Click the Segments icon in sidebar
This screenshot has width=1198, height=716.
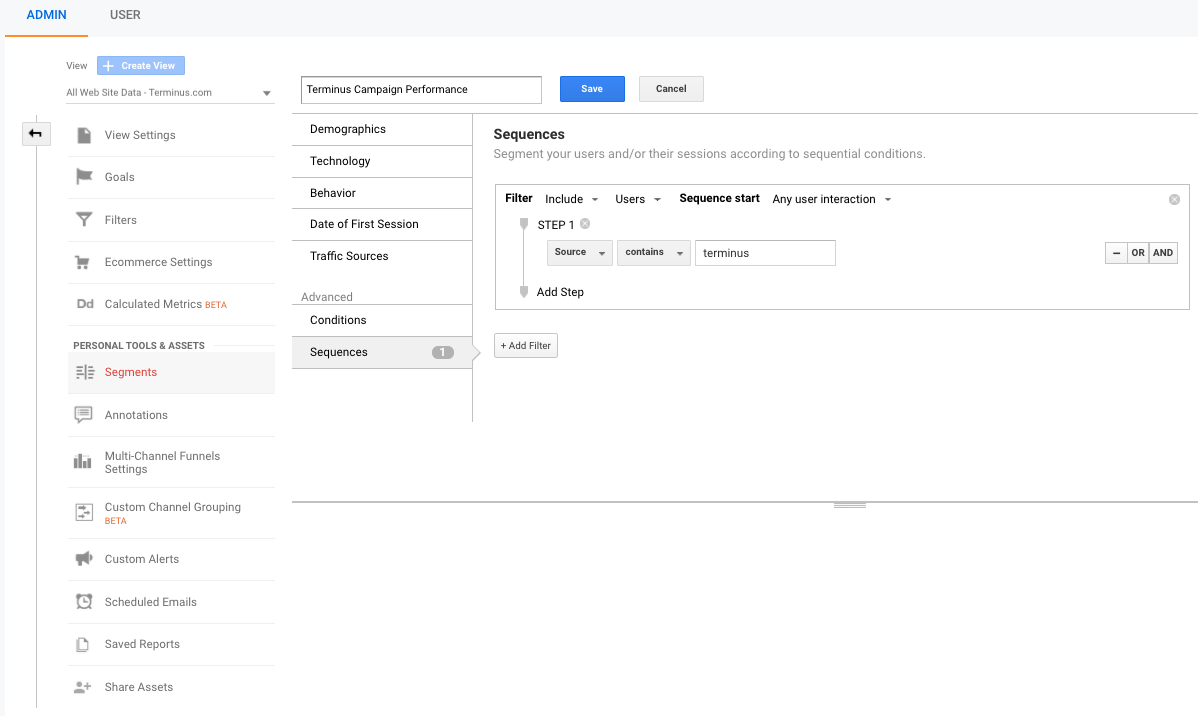click(x=85, y=372)
